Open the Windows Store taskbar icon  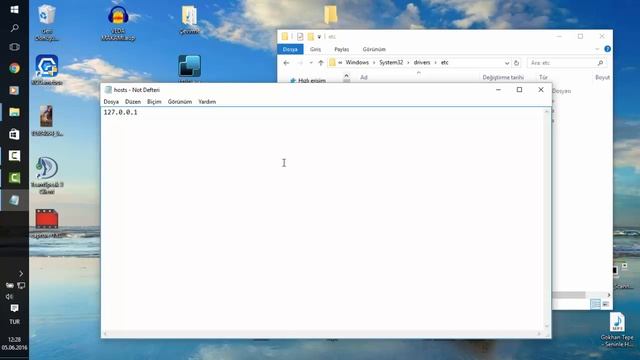point(14,134)
